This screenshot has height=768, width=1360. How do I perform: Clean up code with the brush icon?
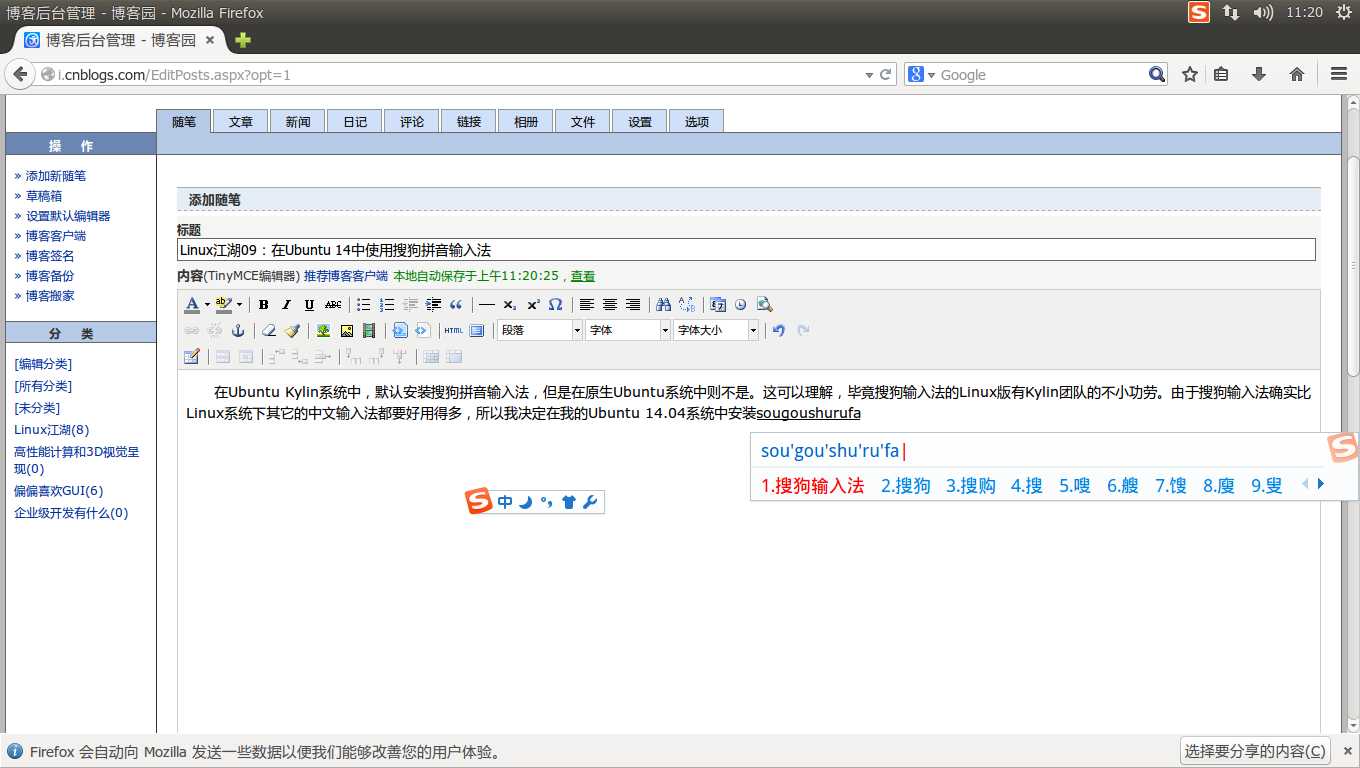click(x=292, y=330)
